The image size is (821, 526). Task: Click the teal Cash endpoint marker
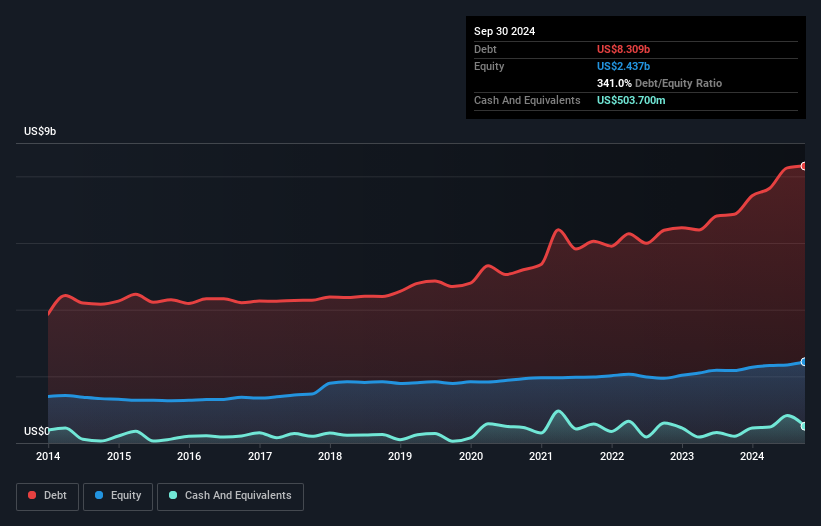[x=804, y=427]
